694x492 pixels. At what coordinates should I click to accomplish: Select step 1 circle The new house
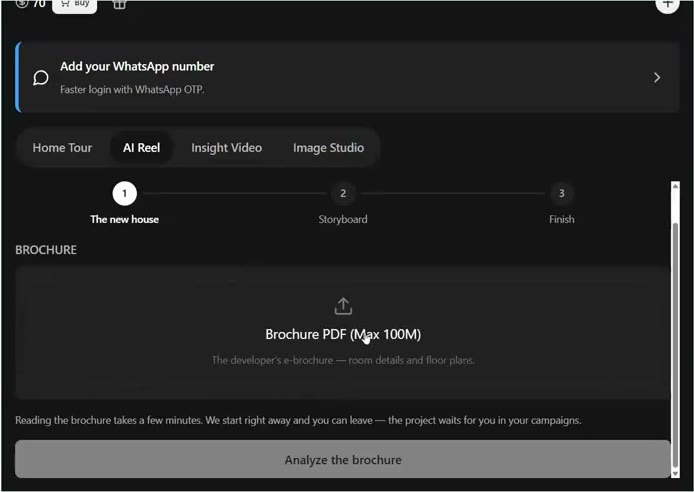coord(124,193)
